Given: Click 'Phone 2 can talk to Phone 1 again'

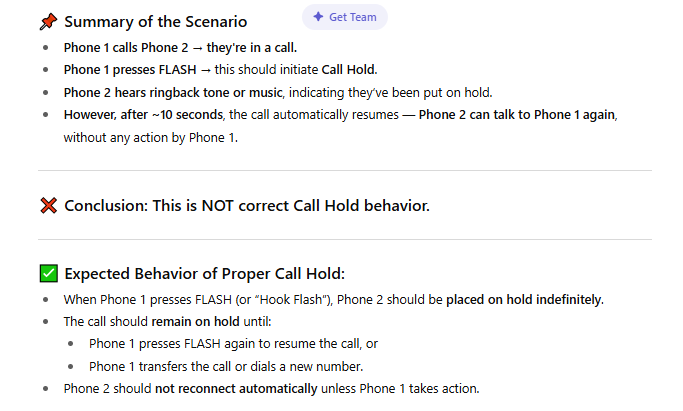Looking at the screenshot, I should pyautogui.click(x=518, y=115).
